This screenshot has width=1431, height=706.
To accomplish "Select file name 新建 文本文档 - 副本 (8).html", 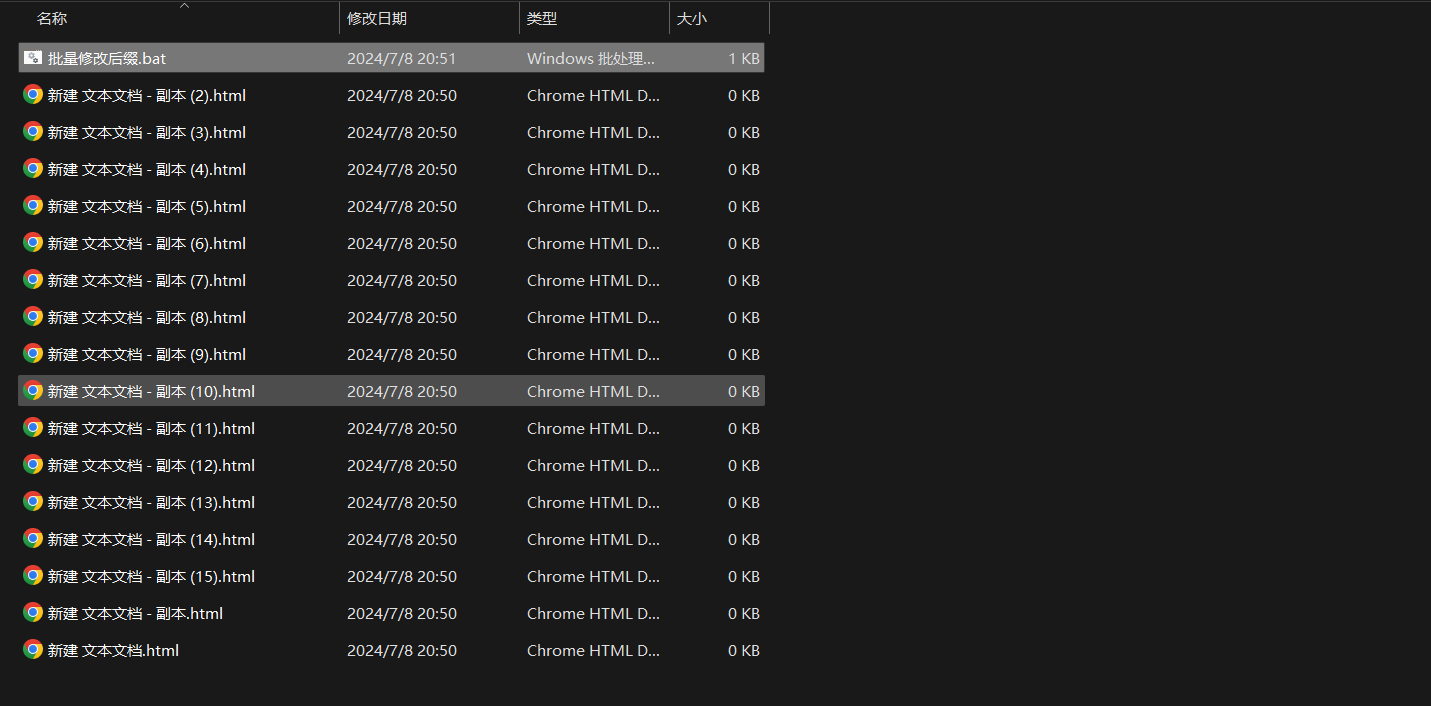I will click(x=147, y=317).
